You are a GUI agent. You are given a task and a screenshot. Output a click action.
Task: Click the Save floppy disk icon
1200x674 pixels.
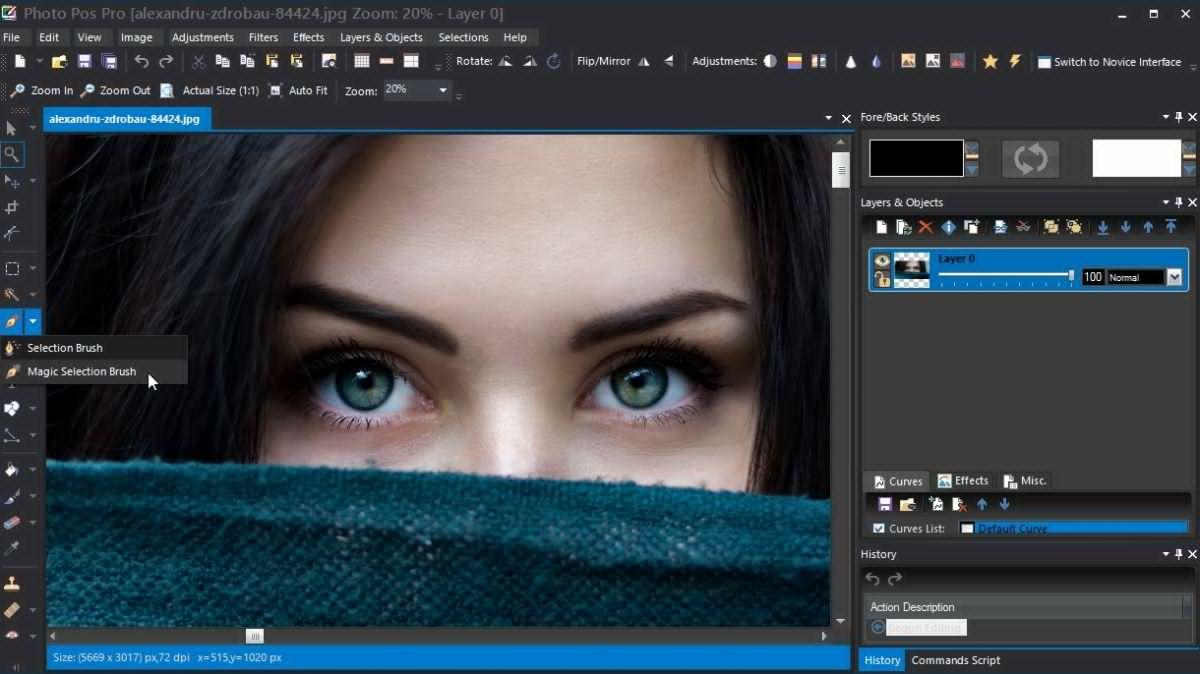pyautogui.click(x=85, y=62)
